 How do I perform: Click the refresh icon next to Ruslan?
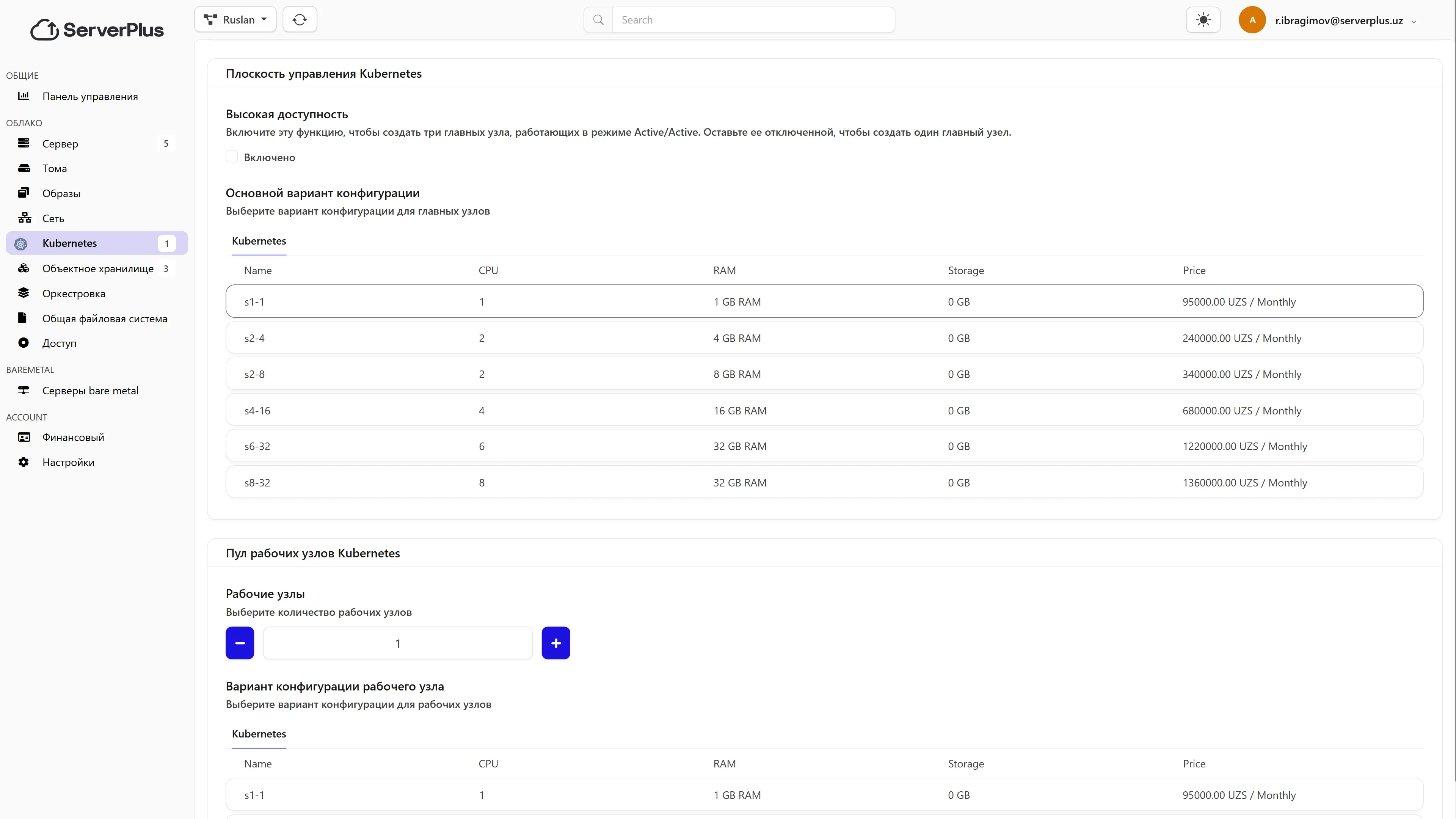(300, 20)
